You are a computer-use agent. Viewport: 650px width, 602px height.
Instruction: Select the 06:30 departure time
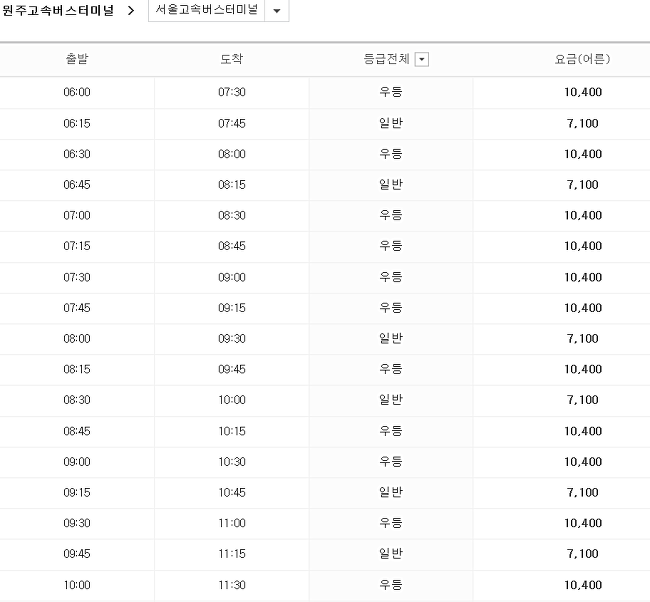(x=77, y=154)
